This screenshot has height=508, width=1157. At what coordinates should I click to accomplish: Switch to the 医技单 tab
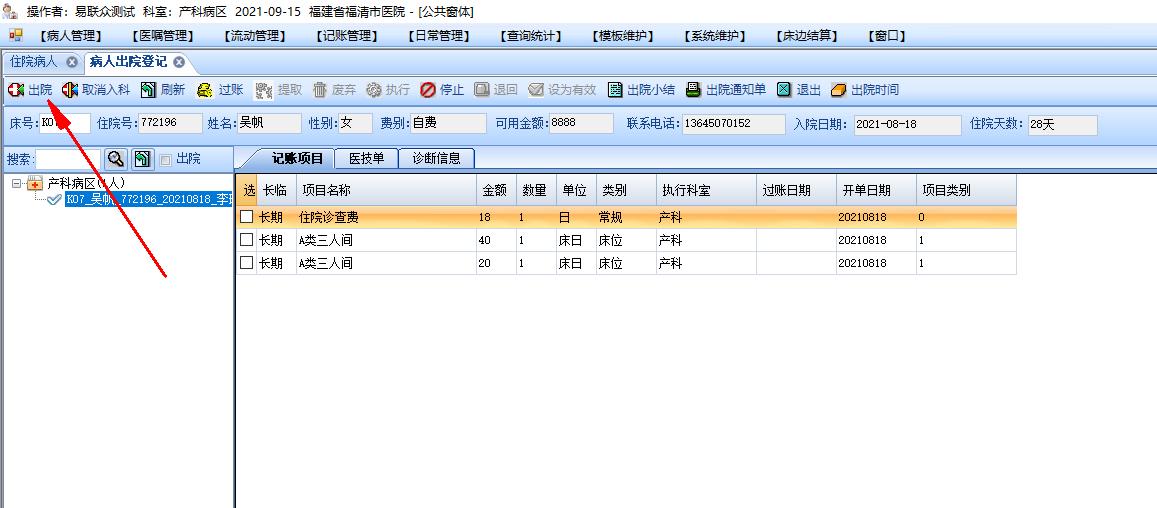366,158
